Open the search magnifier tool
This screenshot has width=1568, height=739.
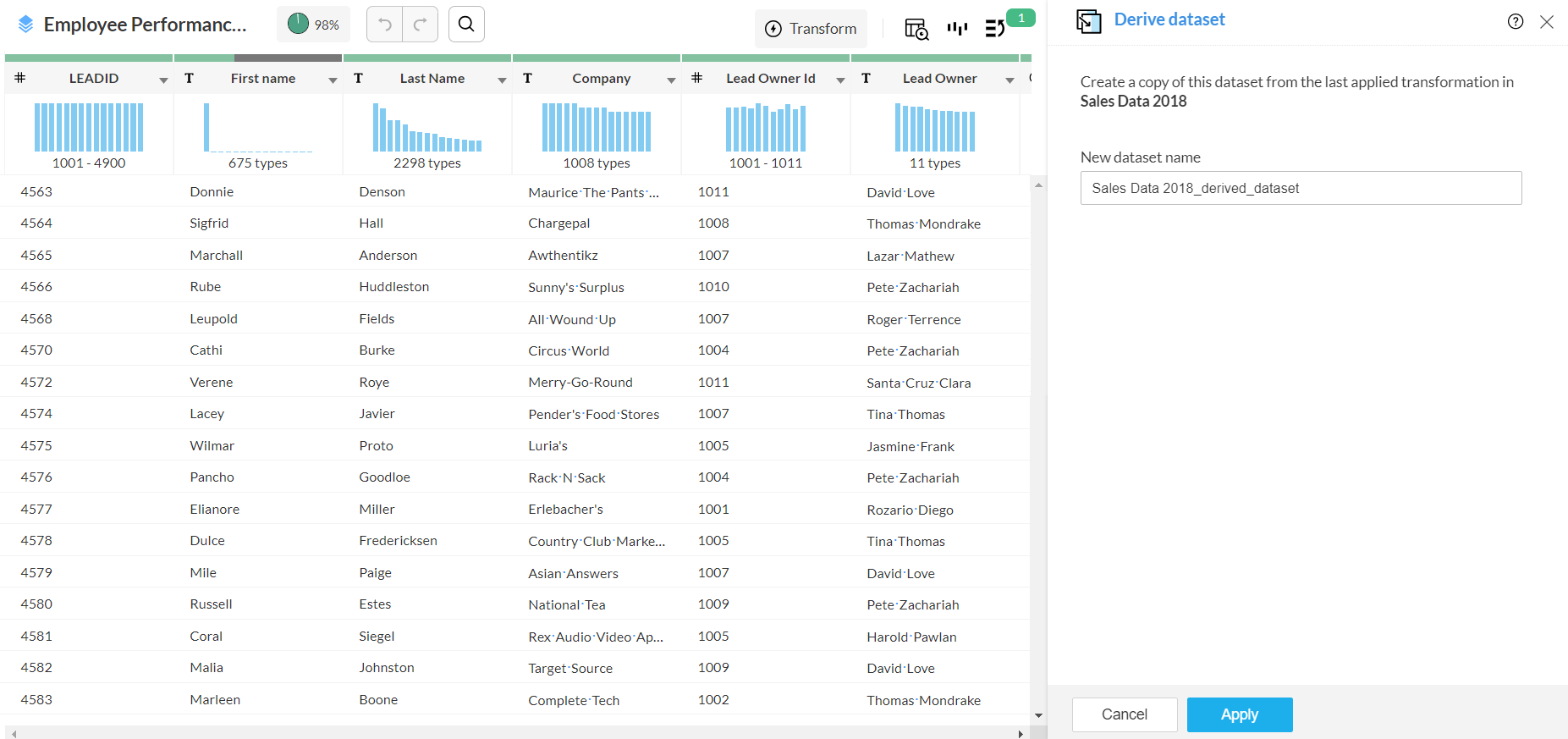[x=466, y=25]
